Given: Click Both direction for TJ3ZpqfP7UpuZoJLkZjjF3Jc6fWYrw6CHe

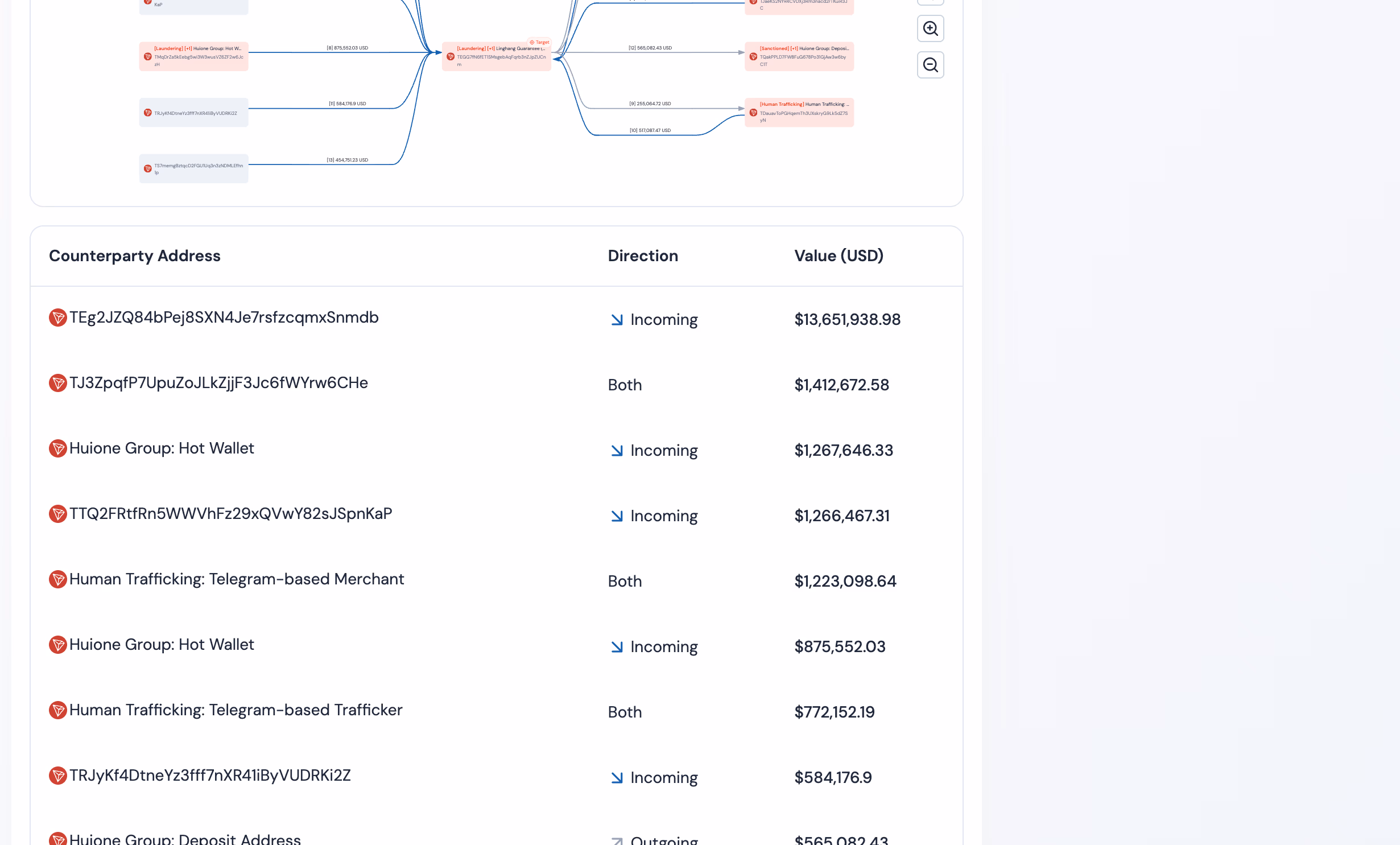Looking at the screenshot, I should click(625, 385).
